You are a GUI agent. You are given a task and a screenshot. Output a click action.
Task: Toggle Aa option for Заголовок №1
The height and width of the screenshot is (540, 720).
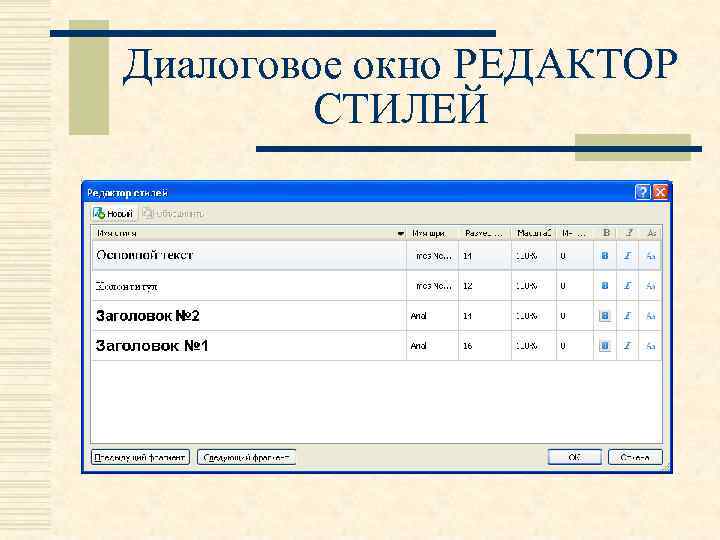(650, 346)
